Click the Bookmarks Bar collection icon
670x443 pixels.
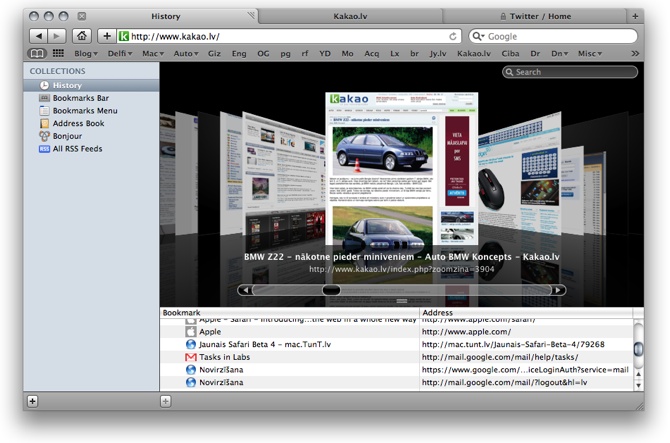[x=44, y=98]
